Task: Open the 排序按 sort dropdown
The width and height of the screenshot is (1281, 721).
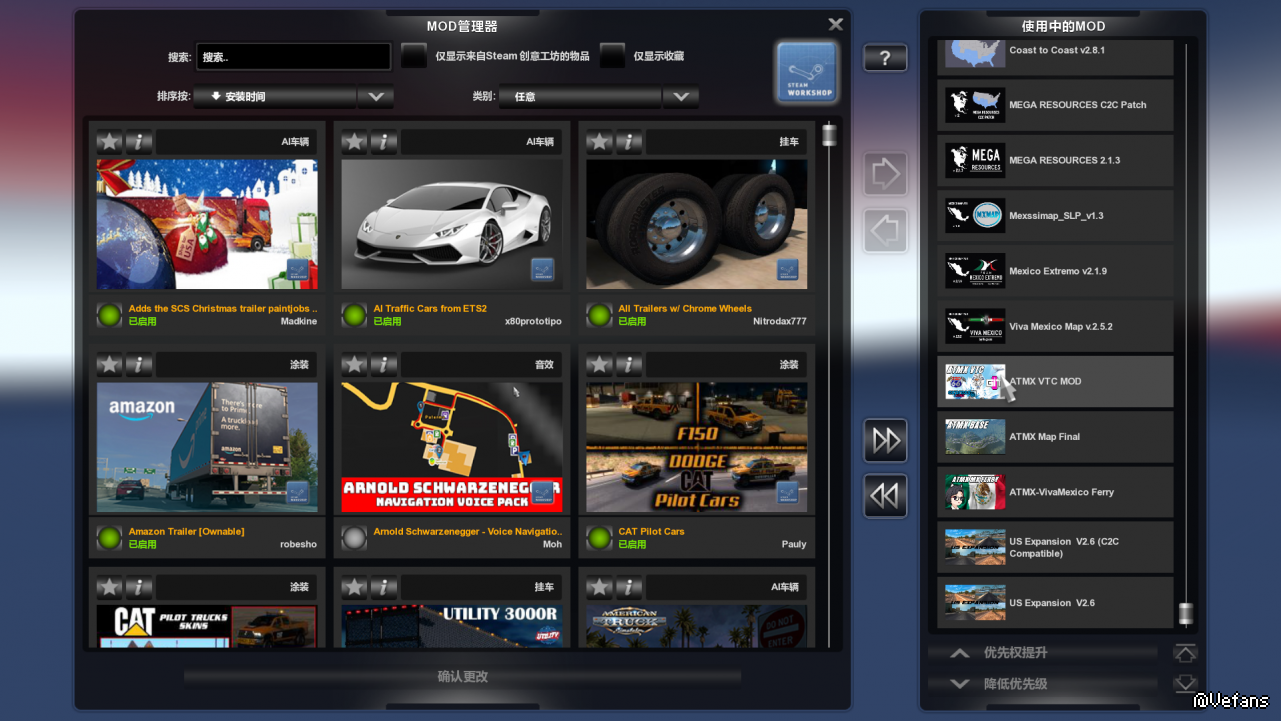Action: tap(293, 96)
